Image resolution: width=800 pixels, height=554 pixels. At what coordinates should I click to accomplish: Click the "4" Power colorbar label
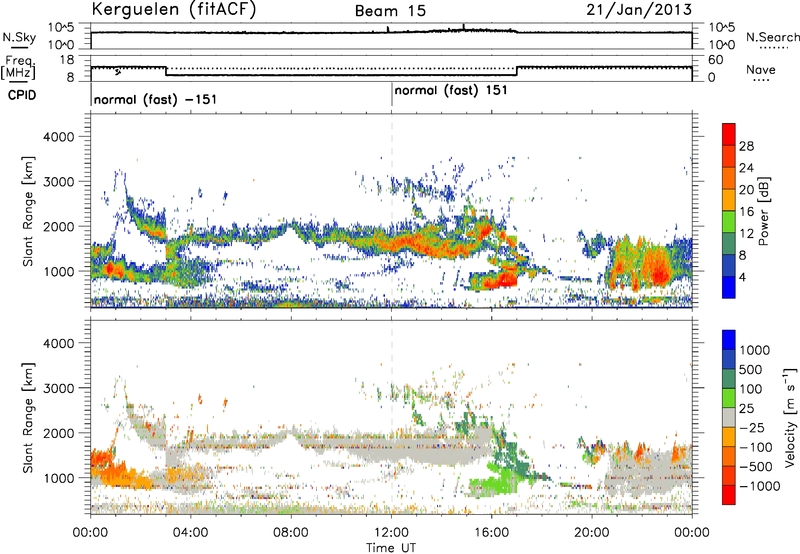pos(742,278)
